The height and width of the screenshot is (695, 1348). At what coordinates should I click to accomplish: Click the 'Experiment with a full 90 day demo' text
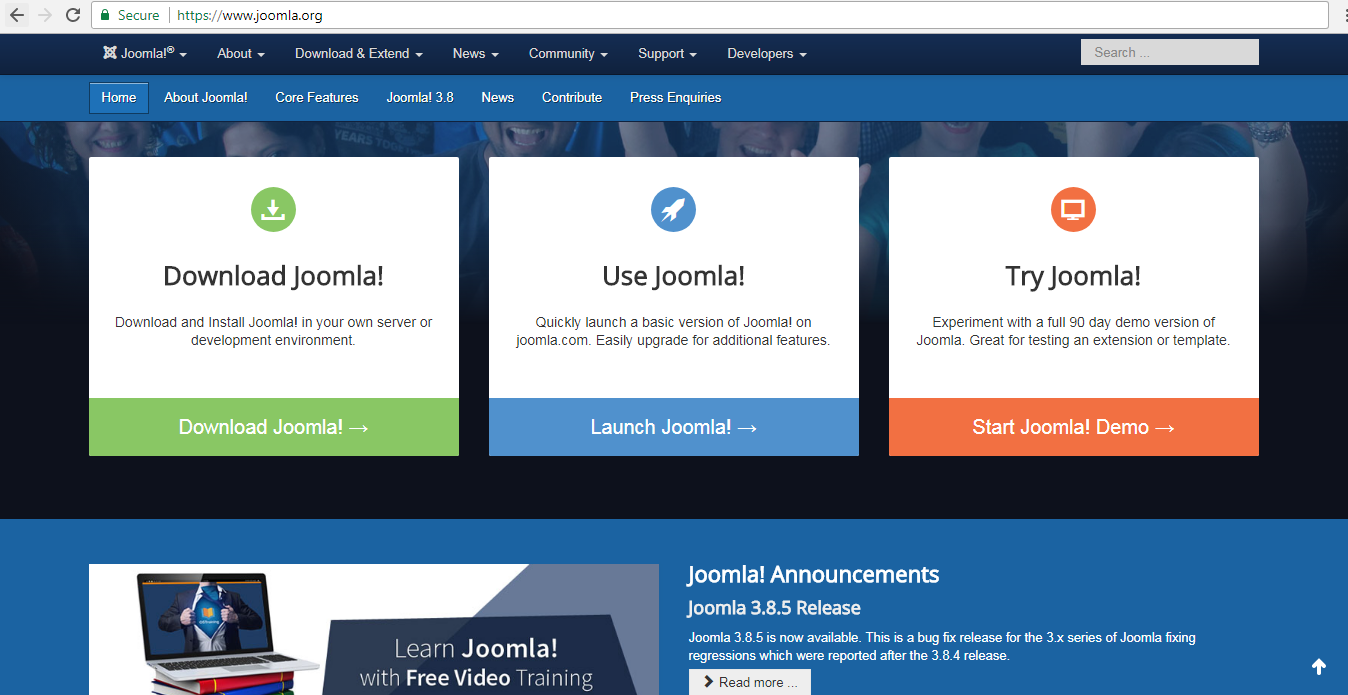[1073, 331]
